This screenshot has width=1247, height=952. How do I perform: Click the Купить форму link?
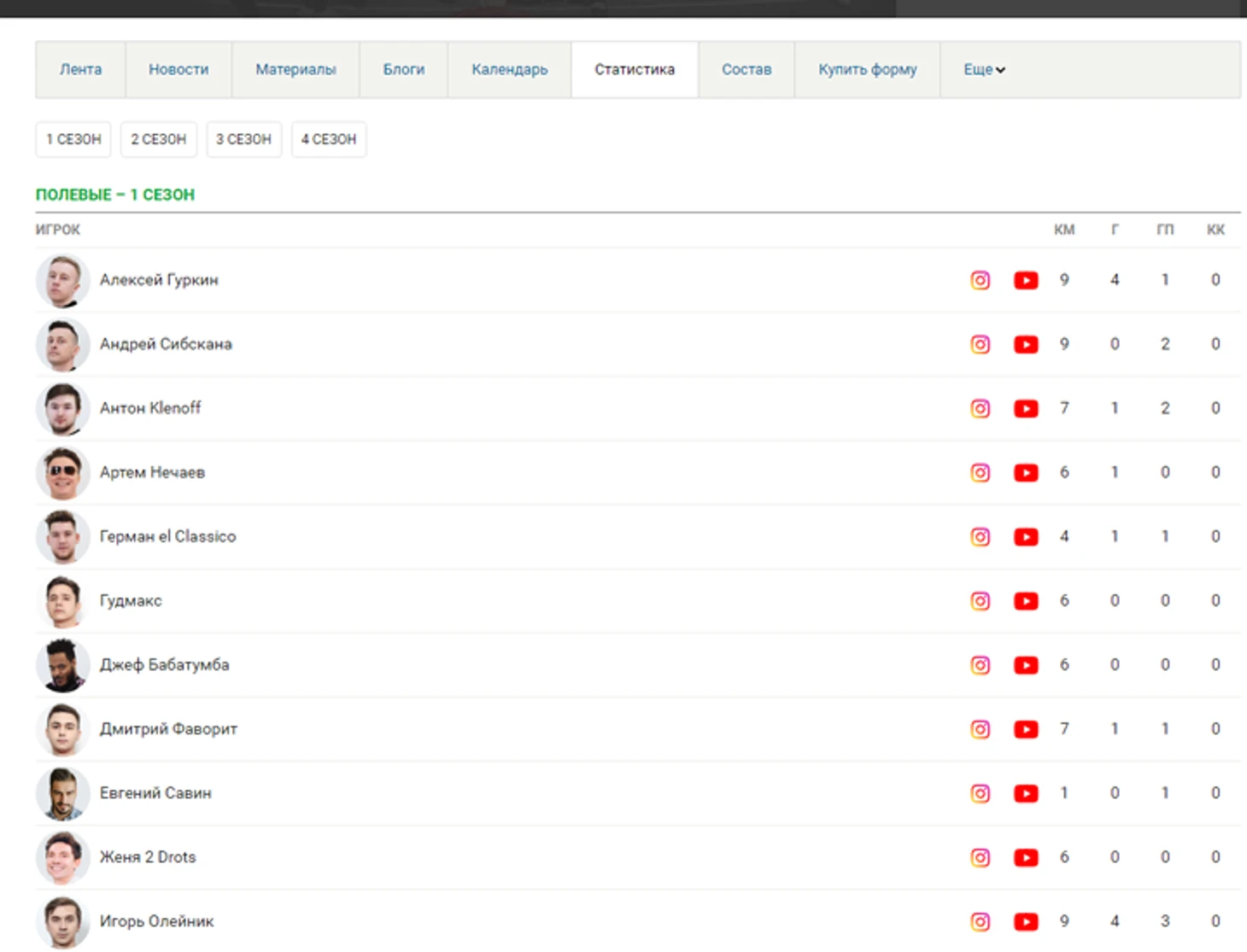(x=867, y=70)
